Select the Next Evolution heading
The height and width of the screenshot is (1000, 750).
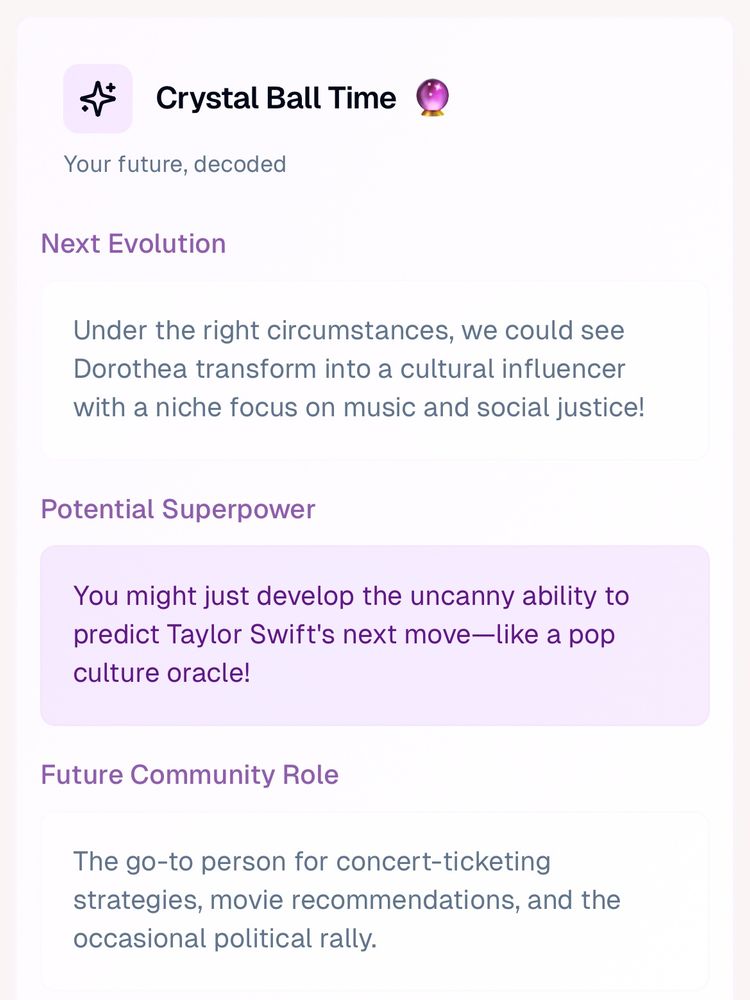tap(133, 244)
